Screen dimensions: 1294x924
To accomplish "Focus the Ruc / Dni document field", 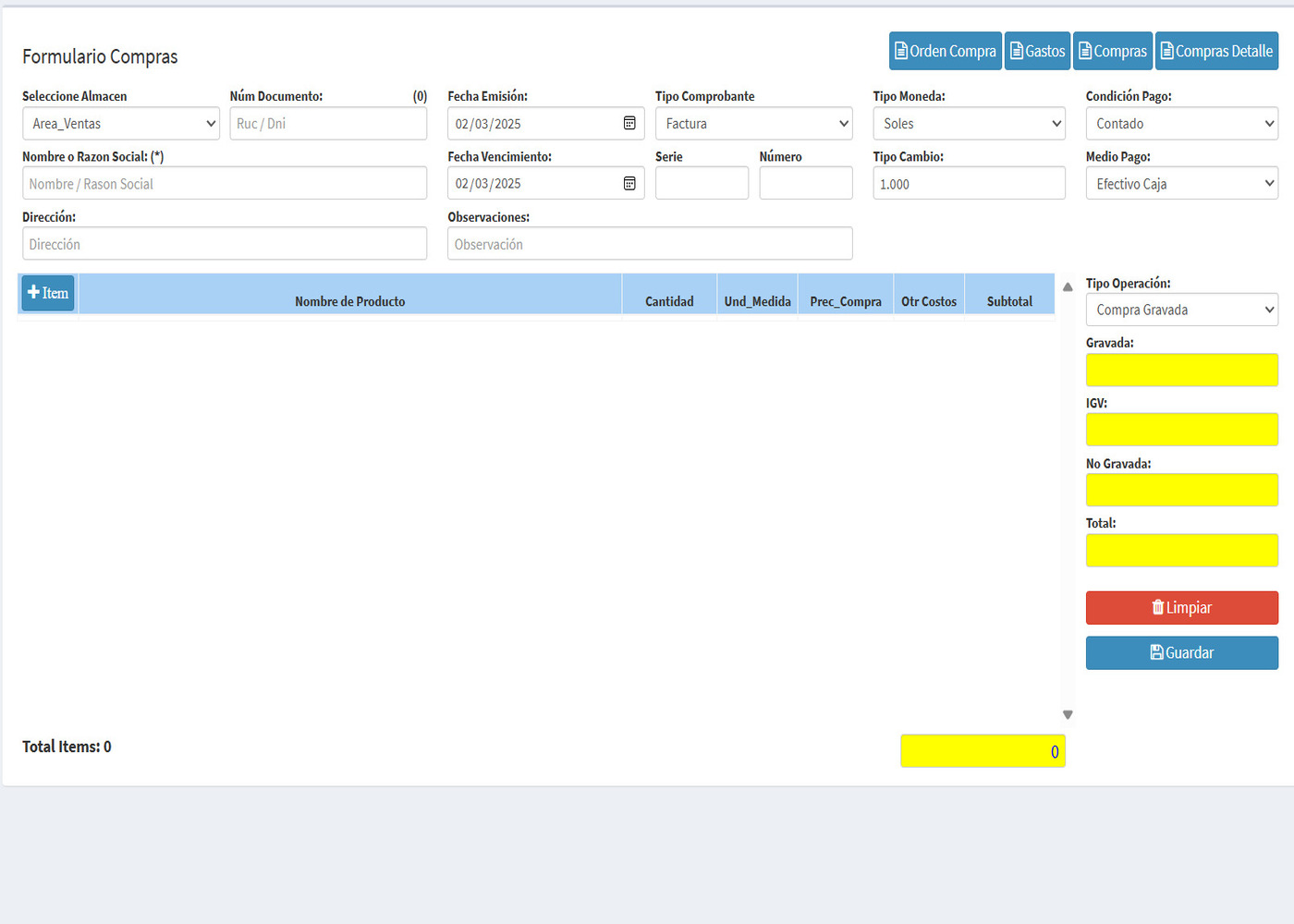I will (x=328, y=124).
